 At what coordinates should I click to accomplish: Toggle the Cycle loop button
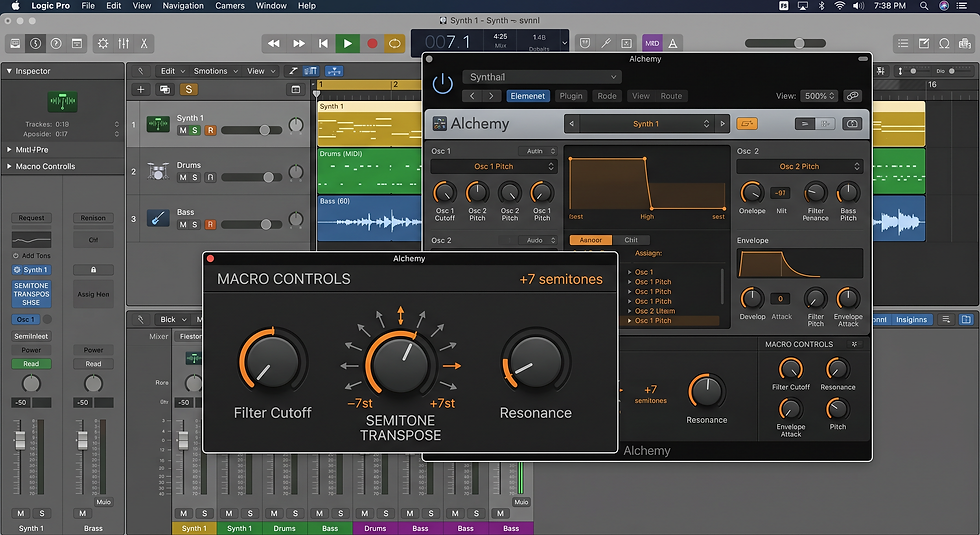395,44
